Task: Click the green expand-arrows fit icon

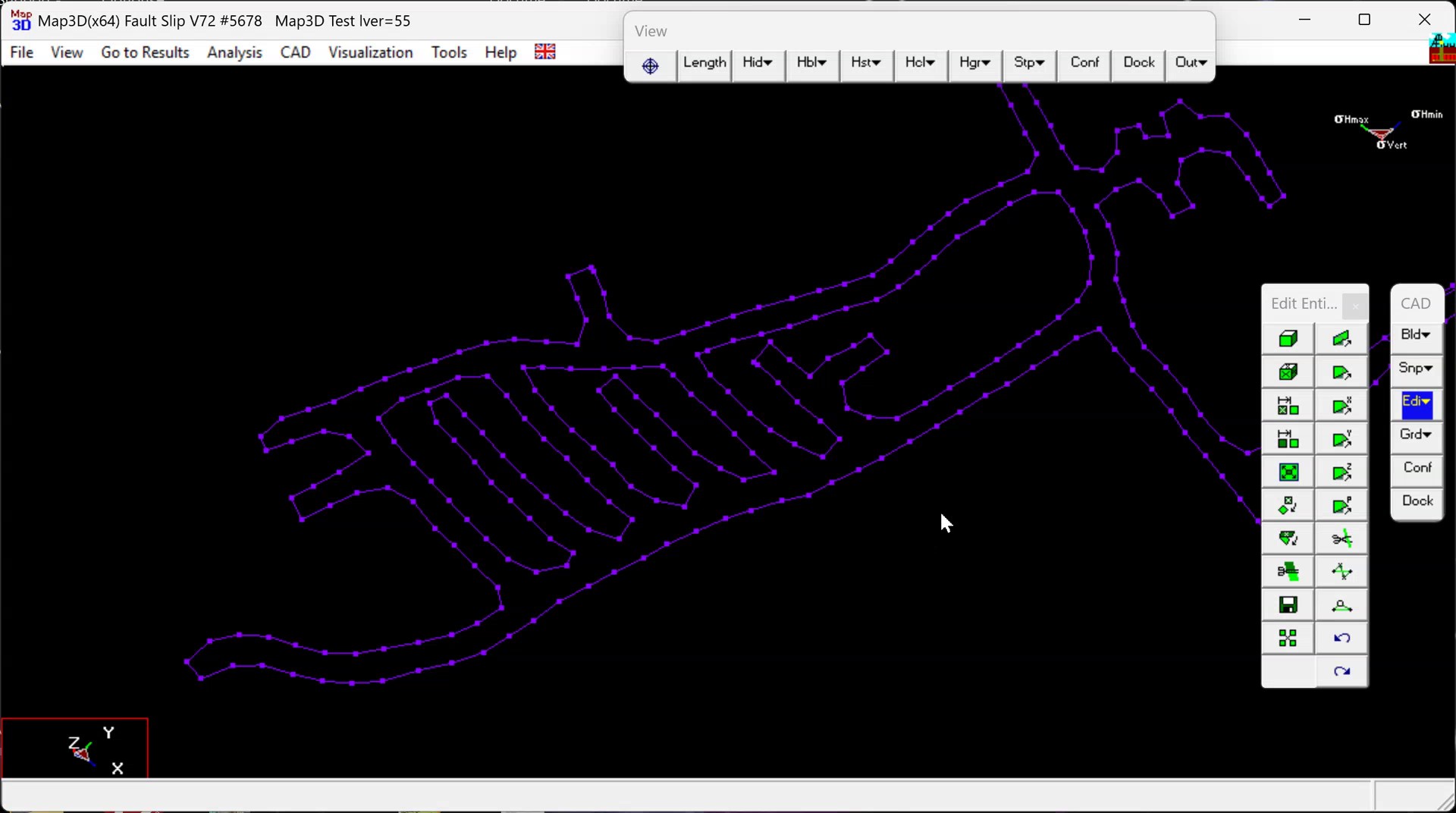Action: point(1288,472)
